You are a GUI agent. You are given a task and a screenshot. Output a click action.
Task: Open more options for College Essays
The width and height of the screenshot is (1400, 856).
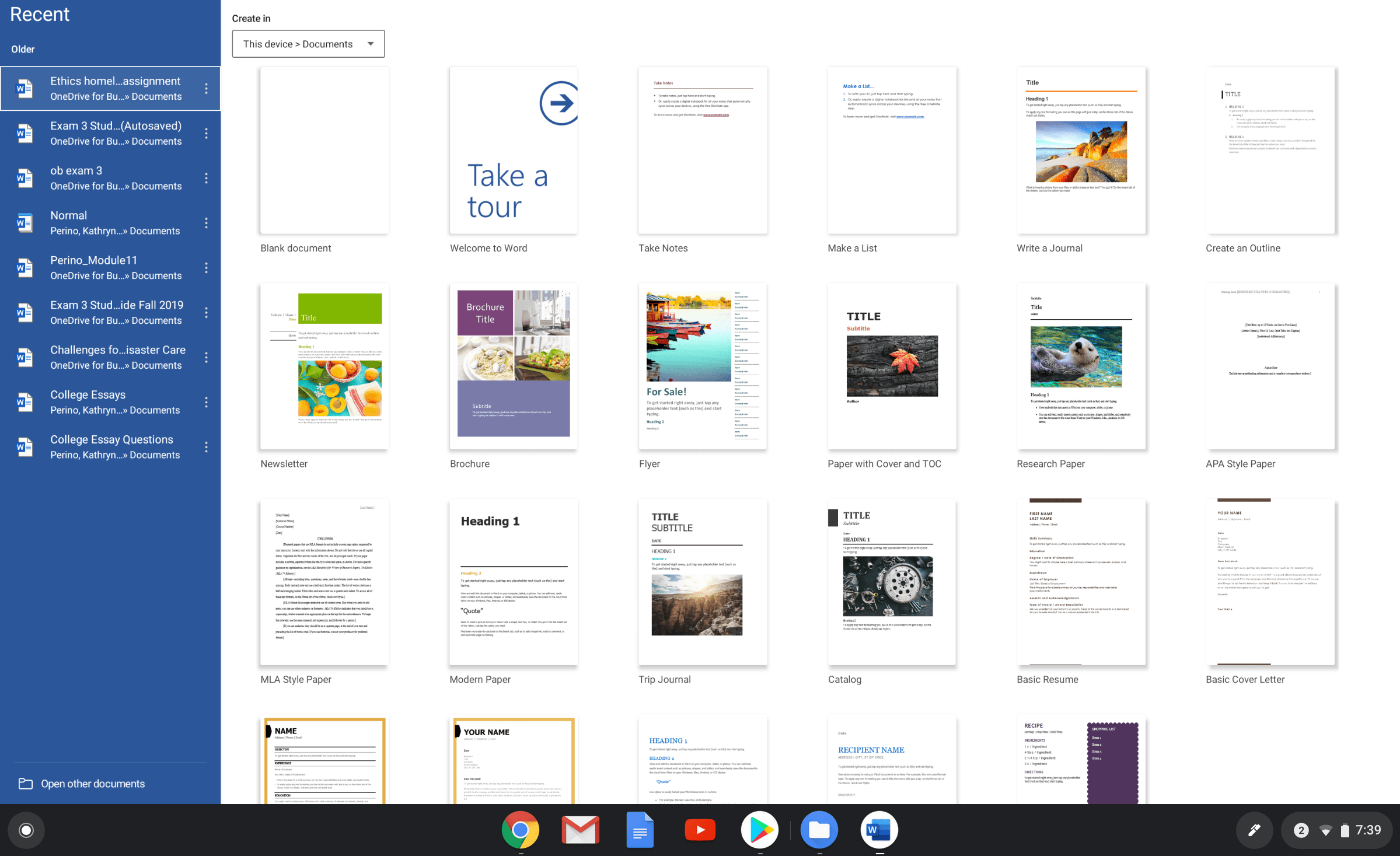206,403
